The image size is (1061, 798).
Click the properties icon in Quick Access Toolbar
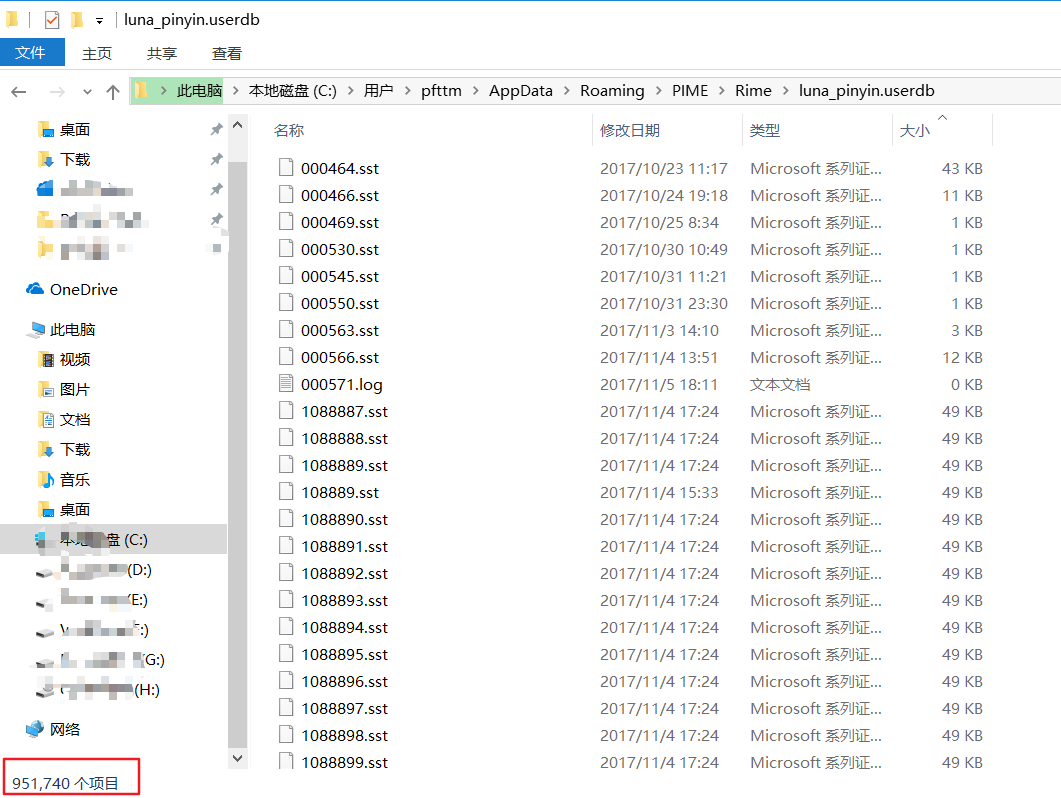50,18
